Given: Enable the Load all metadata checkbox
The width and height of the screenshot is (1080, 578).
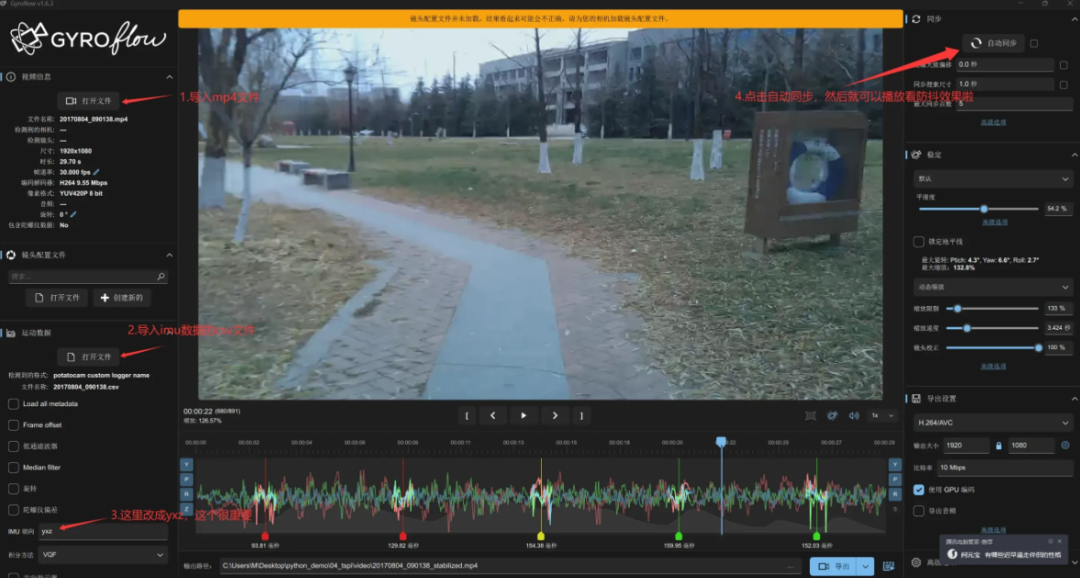Looking at the screenshot, I should click(14, 404).
